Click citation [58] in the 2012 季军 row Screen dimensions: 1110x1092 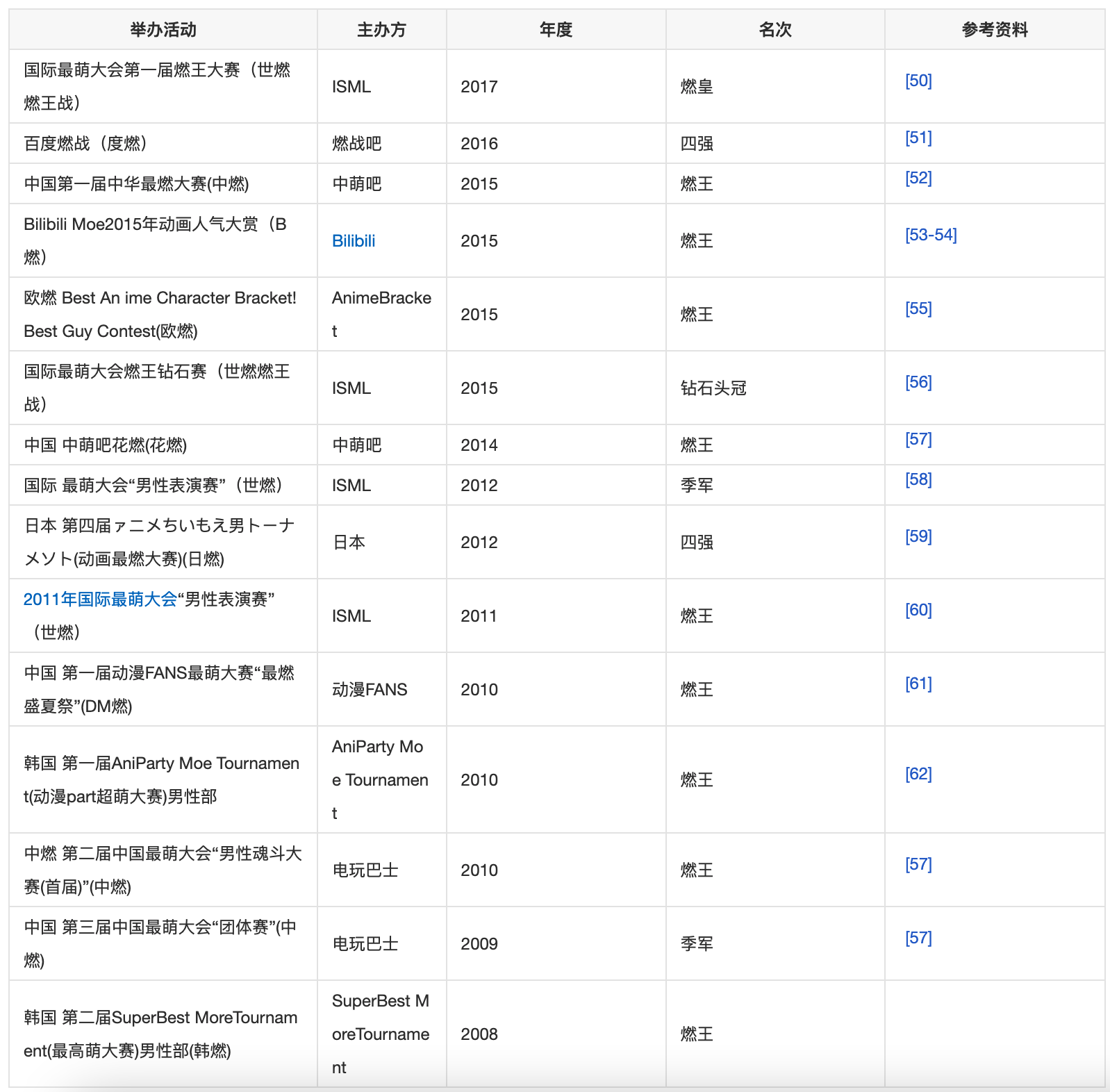[918, 479]
